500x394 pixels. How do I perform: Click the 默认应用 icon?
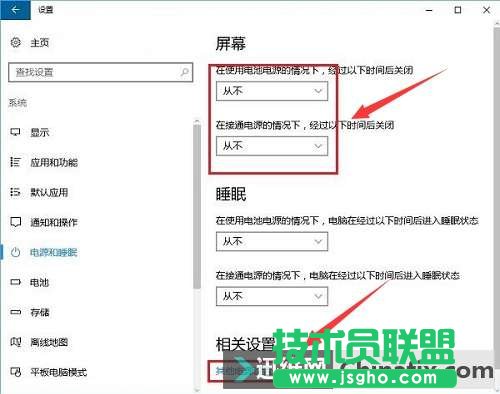(15, 192)
